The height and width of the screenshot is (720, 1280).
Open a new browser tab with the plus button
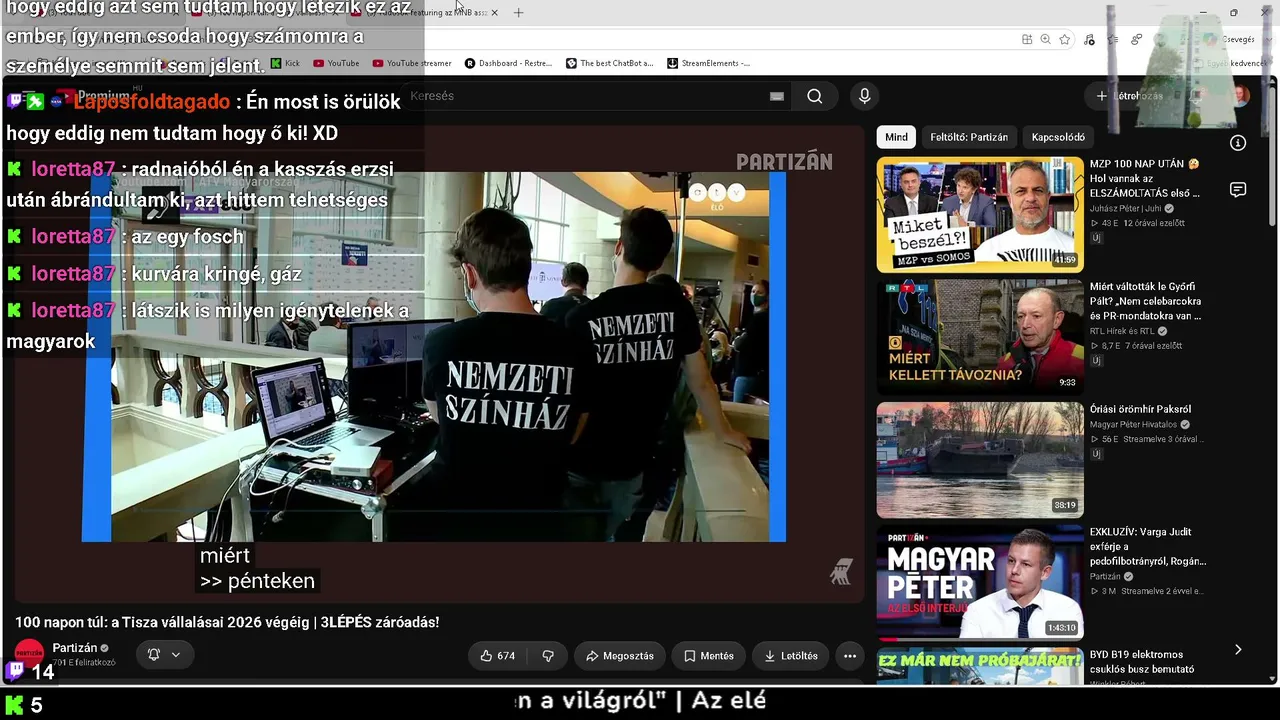[x=518, y=13]
